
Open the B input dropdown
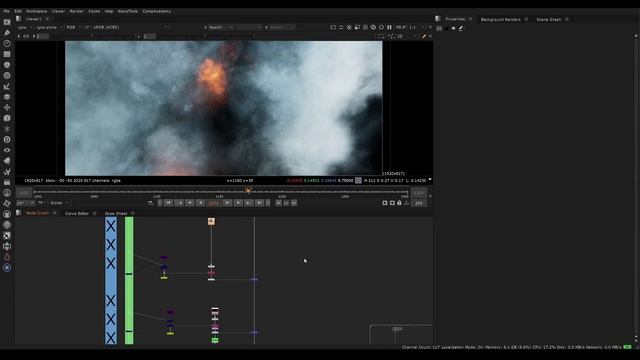[282, 27]
